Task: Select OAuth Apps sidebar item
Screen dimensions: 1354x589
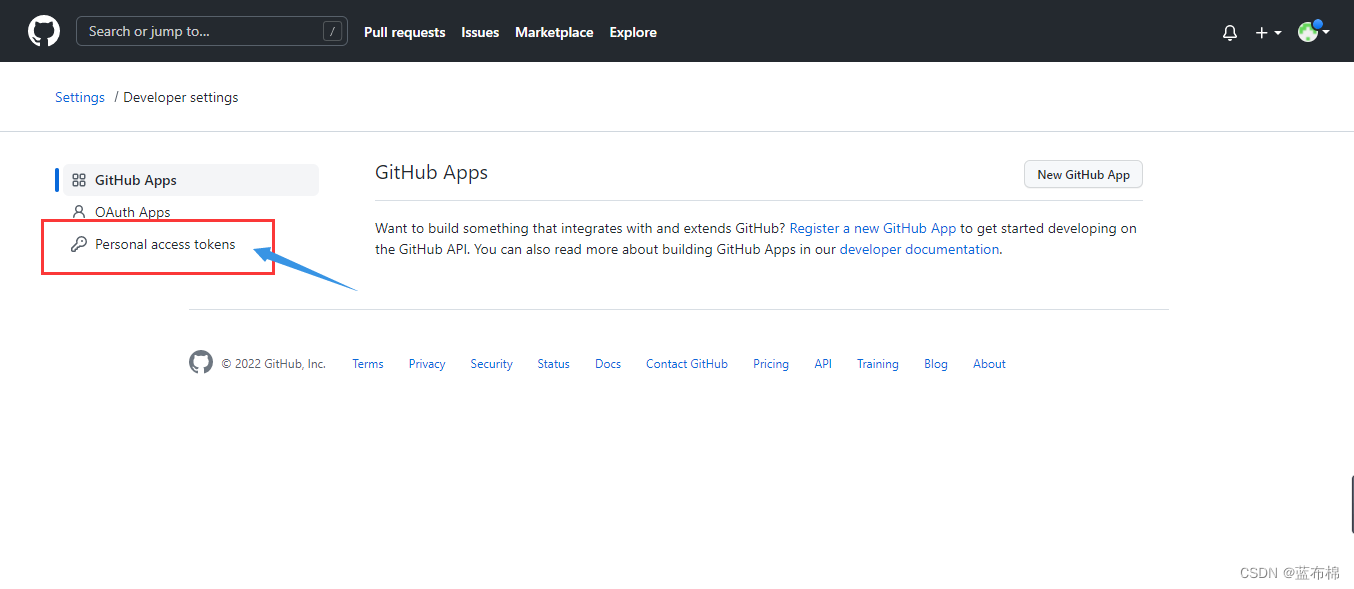Action: click(x=191, y=212)
